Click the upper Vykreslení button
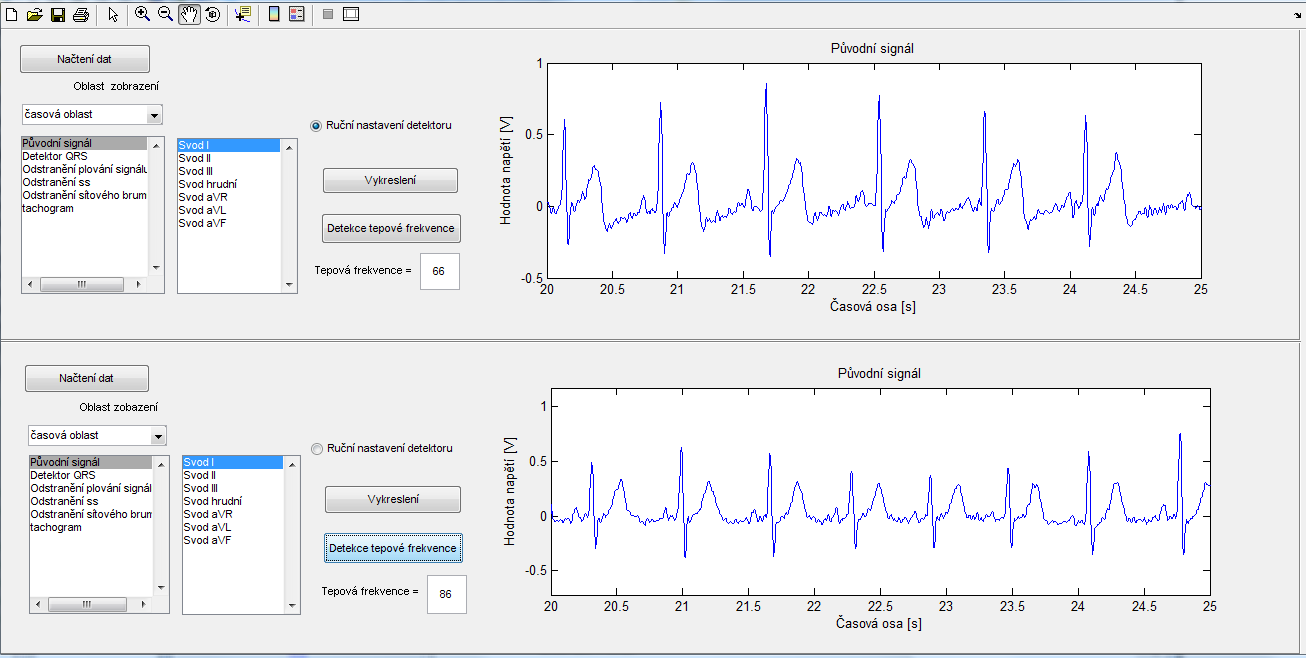This screenshot has width=1306, height=658. click(x=390, y=181)
